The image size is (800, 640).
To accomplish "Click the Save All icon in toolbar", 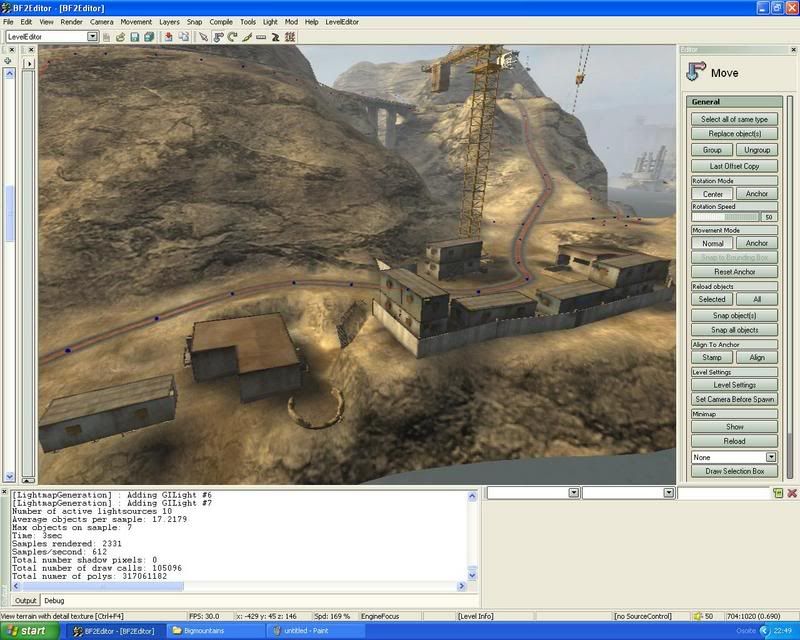I will [x=148, y=37].
